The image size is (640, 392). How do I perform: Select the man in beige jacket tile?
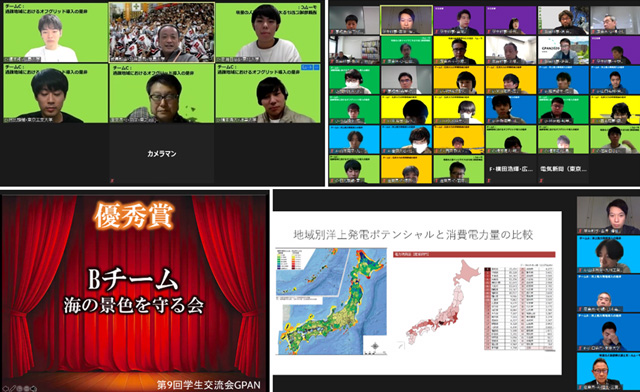268,93
